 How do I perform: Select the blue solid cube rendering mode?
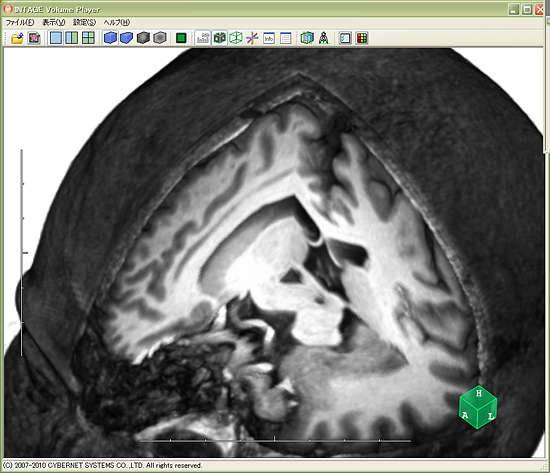point(110,38)
